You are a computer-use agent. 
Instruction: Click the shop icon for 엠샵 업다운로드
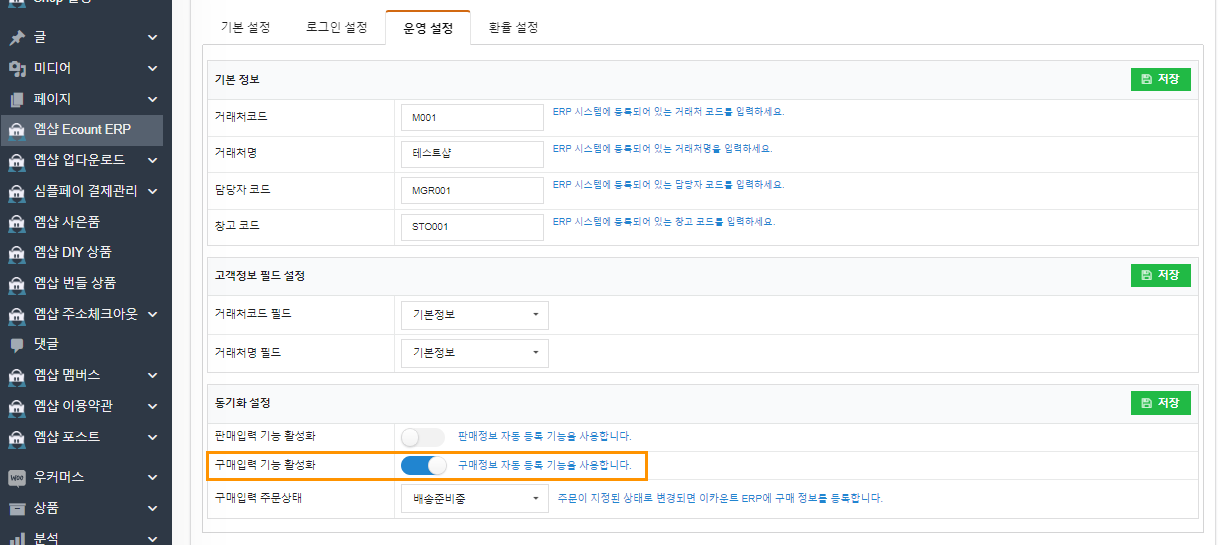pyautogui.click(x=16, y=161)
